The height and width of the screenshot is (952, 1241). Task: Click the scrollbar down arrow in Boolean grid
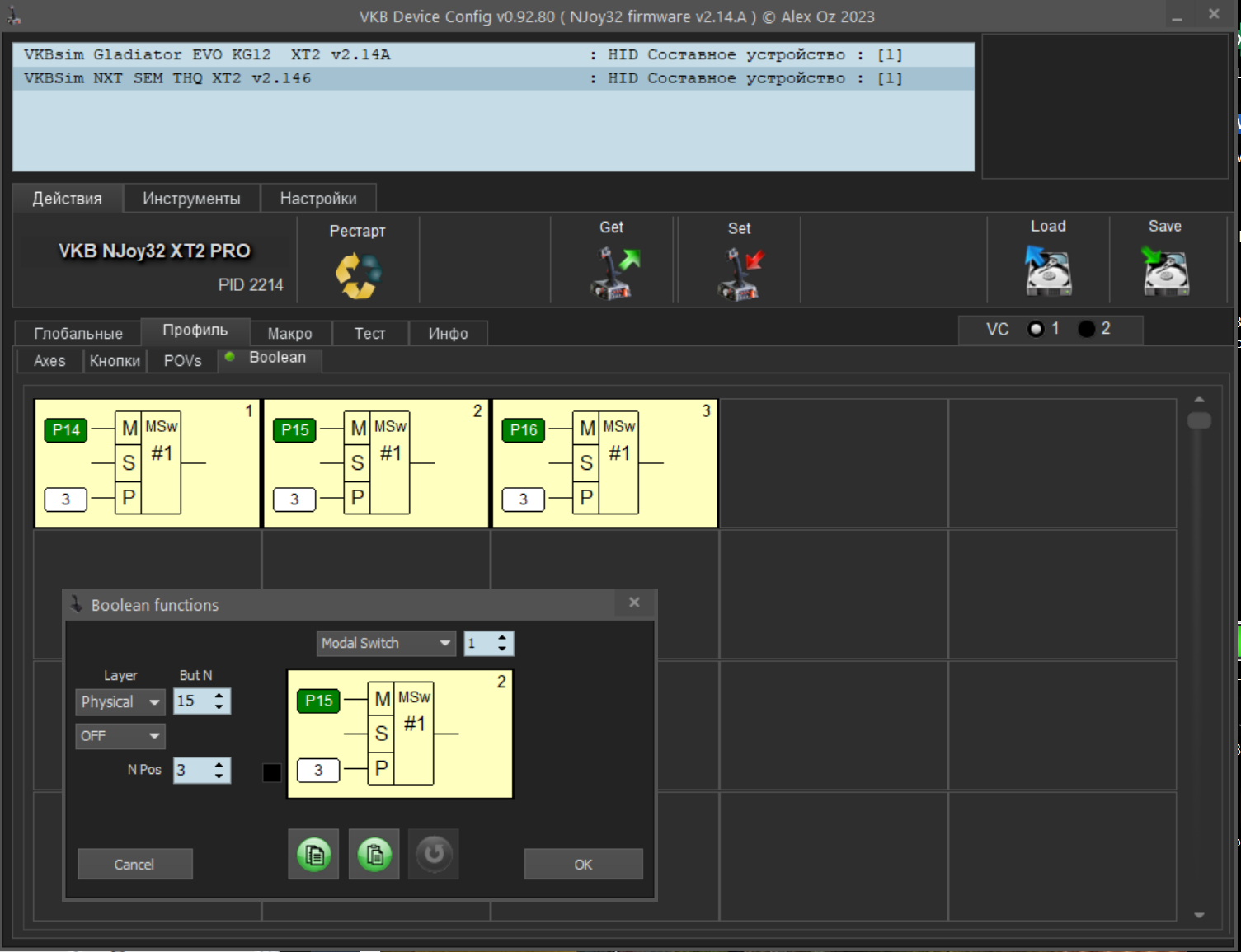click(1199, 915)
